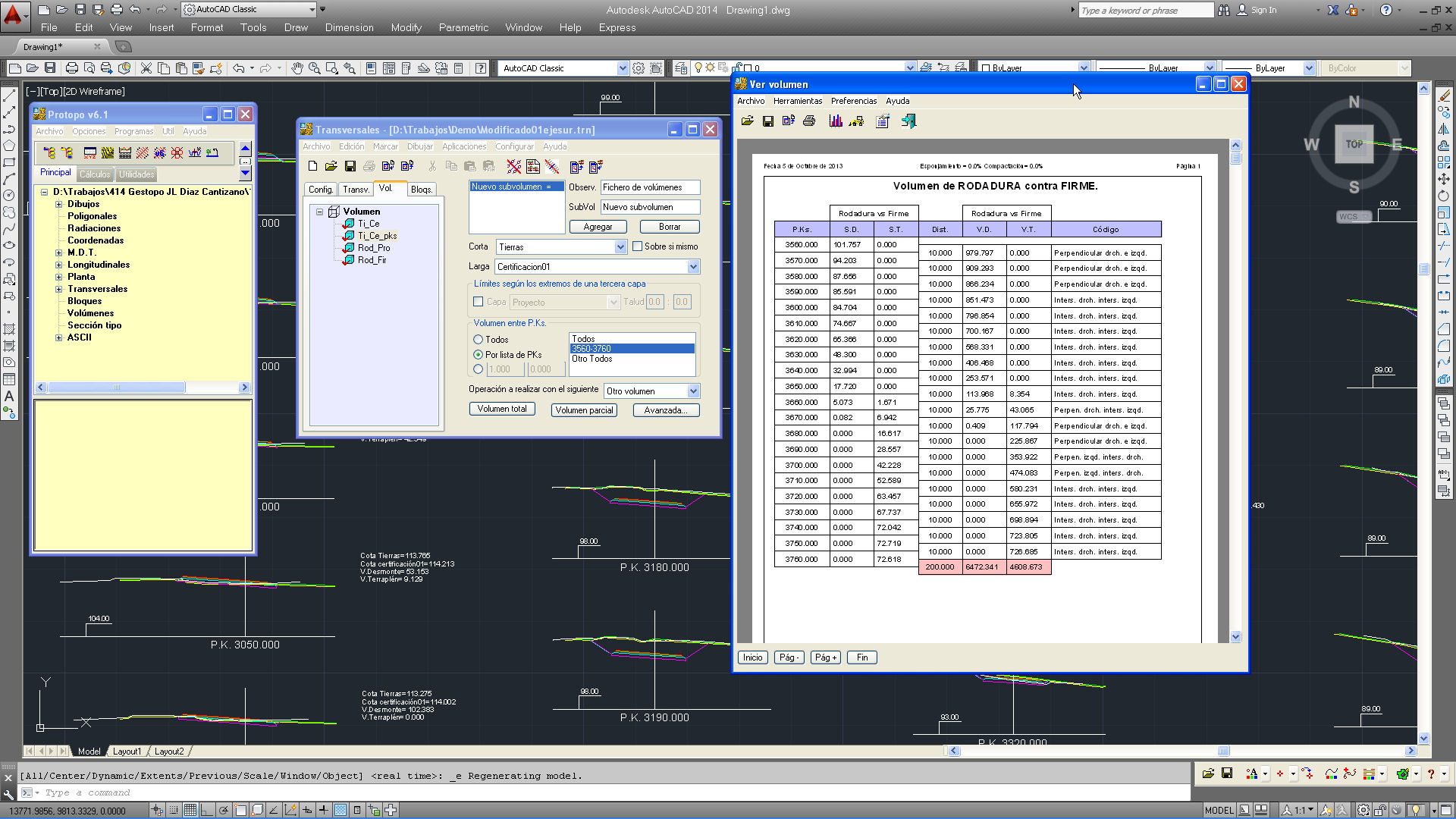Select the Polygon draw tool in left toolbar
The image size is (1456, 819).
click(9, 146)
